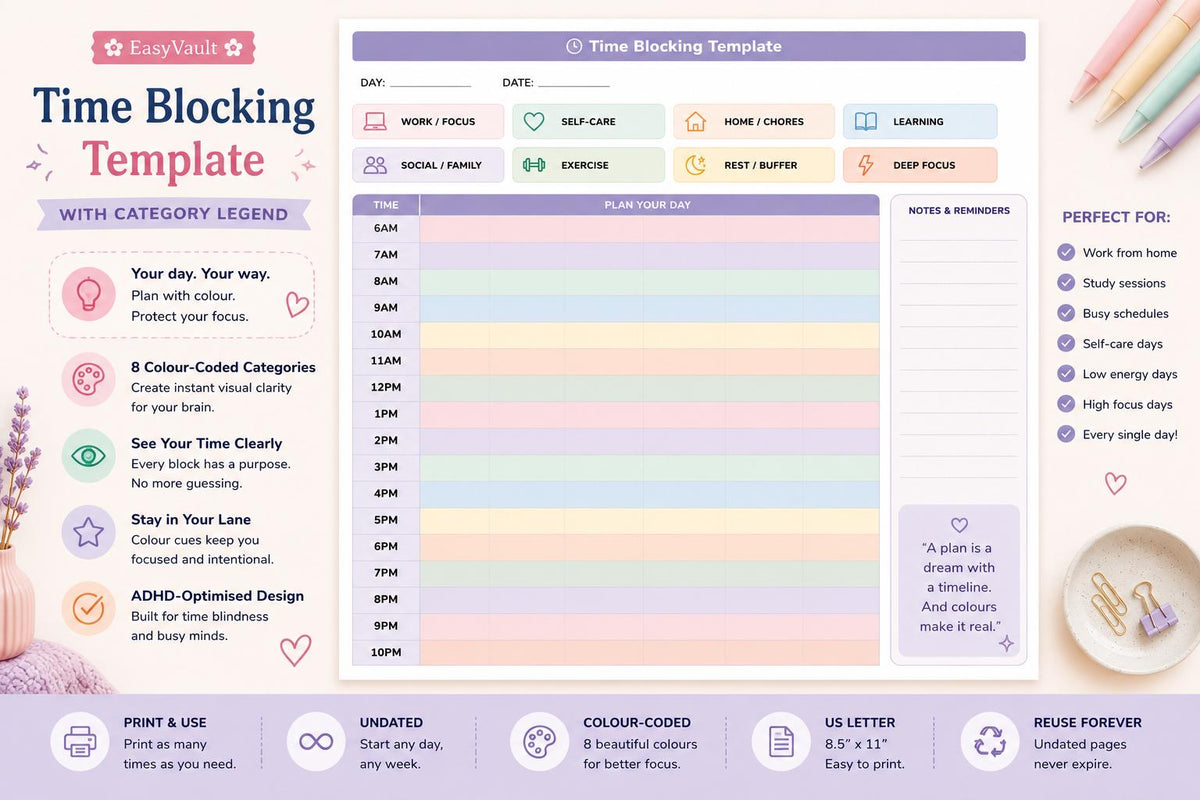Click the open book Learning icon

pos(865,122)
